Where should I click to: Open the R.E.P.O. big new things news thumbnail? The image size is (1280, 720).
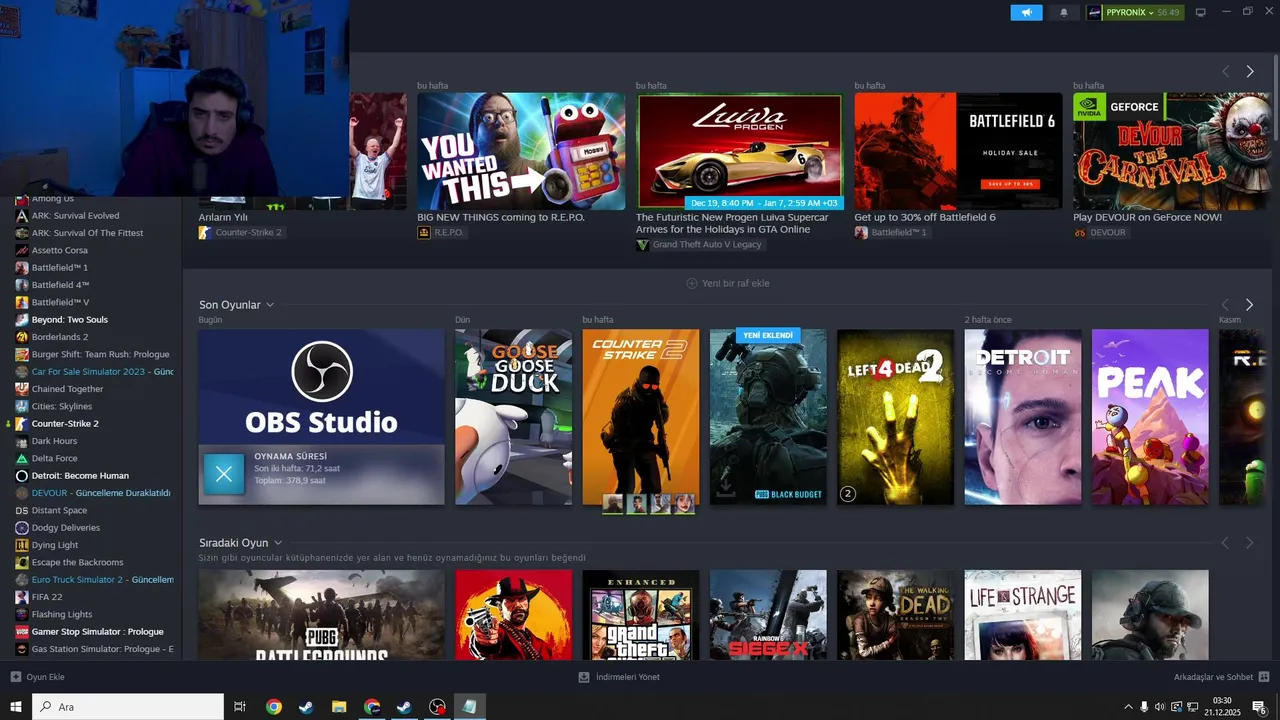tap(521, 151)
